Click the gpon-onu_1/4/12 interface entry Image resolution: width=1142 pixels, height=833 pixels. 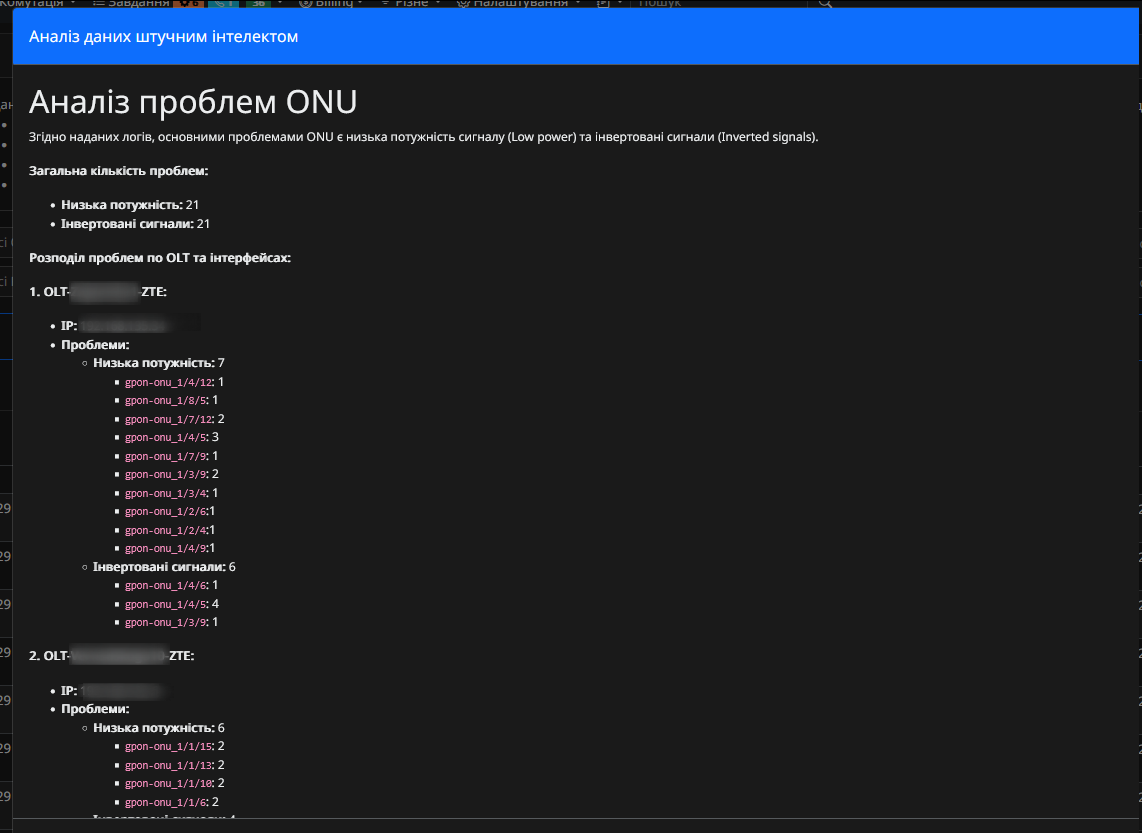168,382
